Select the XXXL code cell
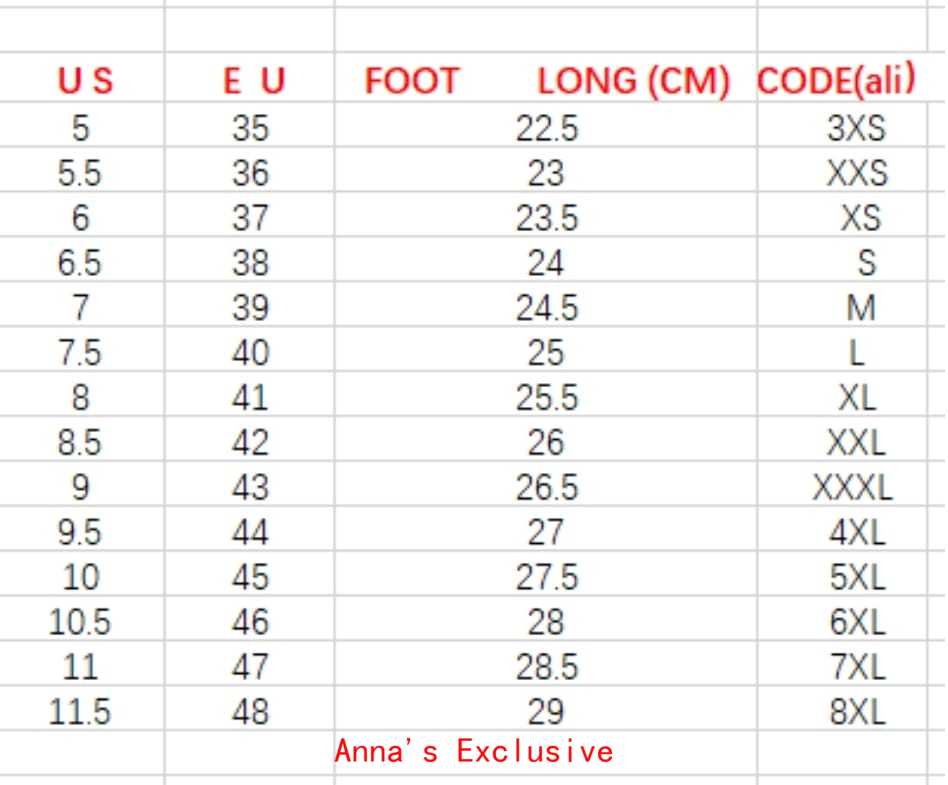Screen dimensions: 948x785 (x=852, y=488)
